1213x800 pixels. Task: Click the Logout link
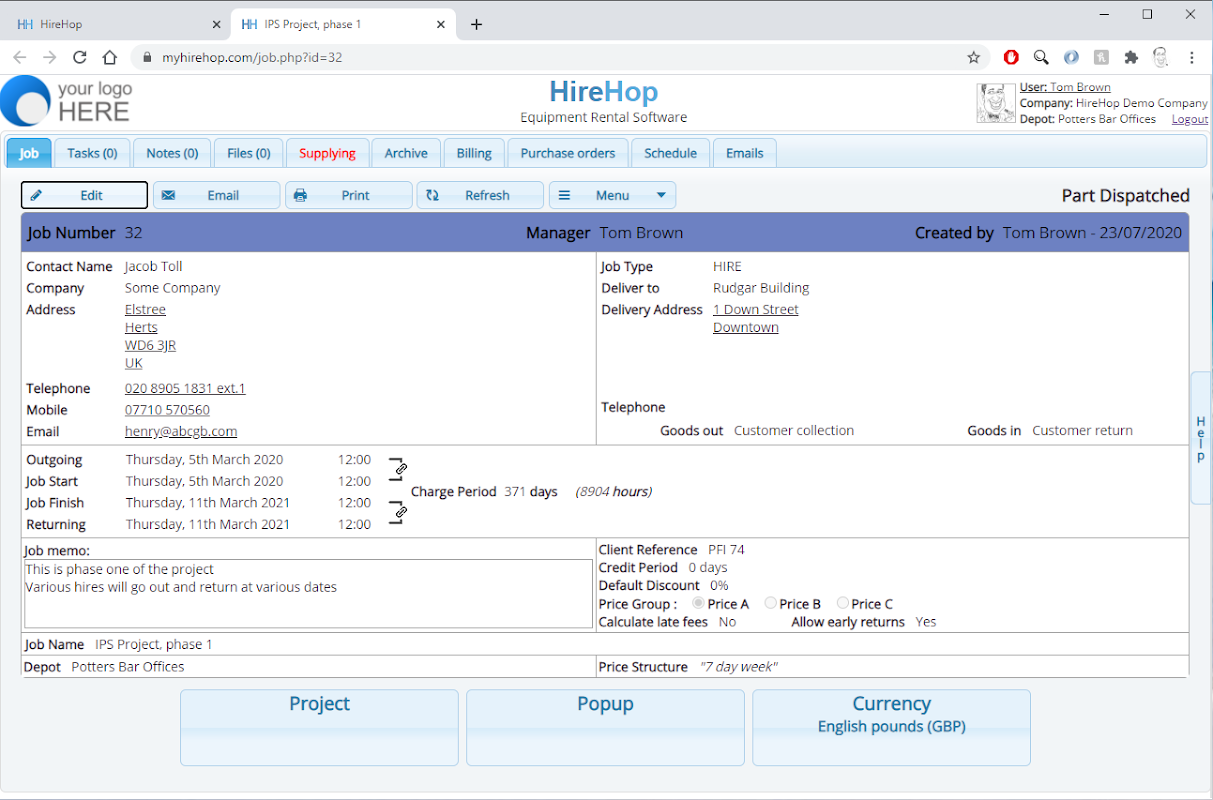[x=1190, y=119]
